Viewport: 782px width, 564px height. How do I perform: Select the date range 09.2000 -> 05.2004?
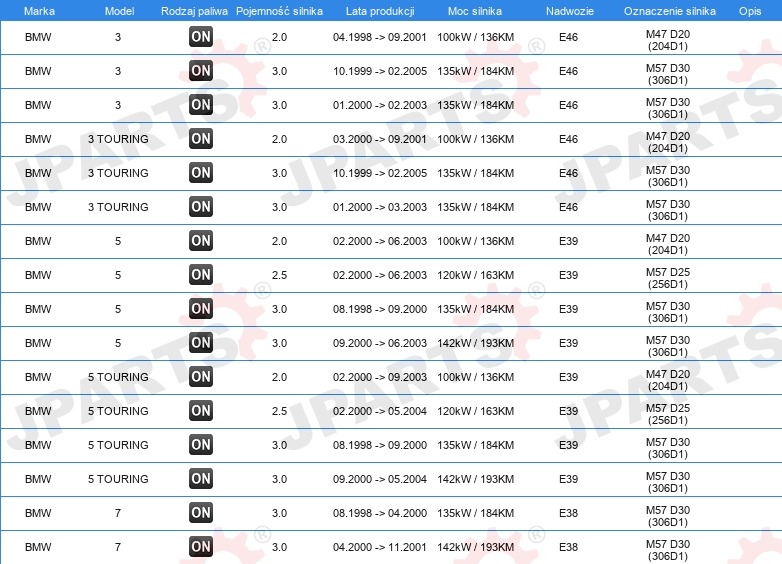pos(380,479)
